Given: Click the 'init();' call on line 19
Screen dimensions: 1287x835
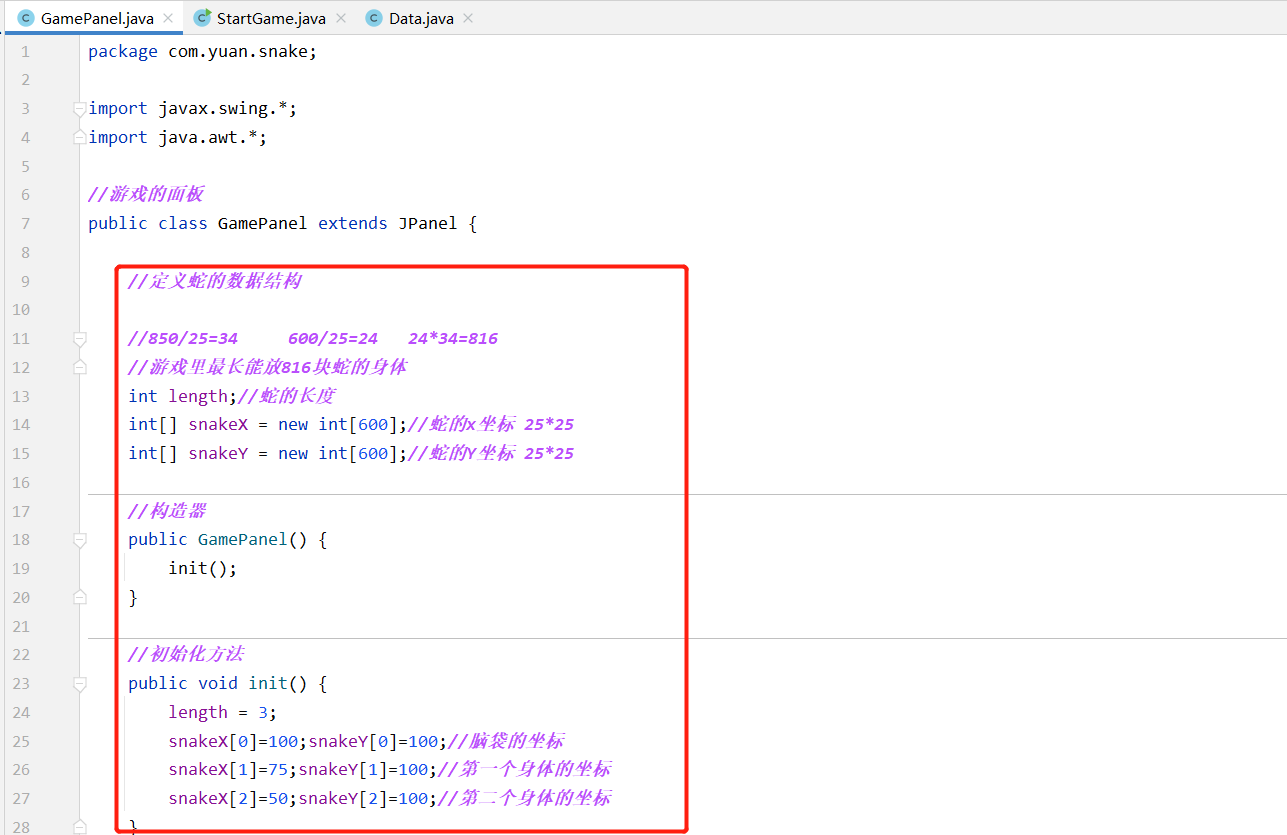Looking at the screenshot, I should tap(203, 568).
